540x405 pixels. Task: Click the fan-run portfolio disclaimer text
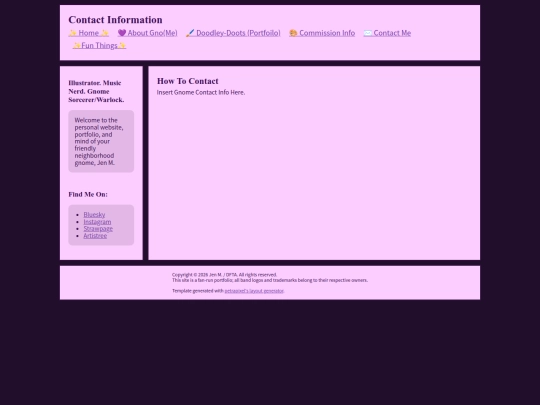(270, 280)
